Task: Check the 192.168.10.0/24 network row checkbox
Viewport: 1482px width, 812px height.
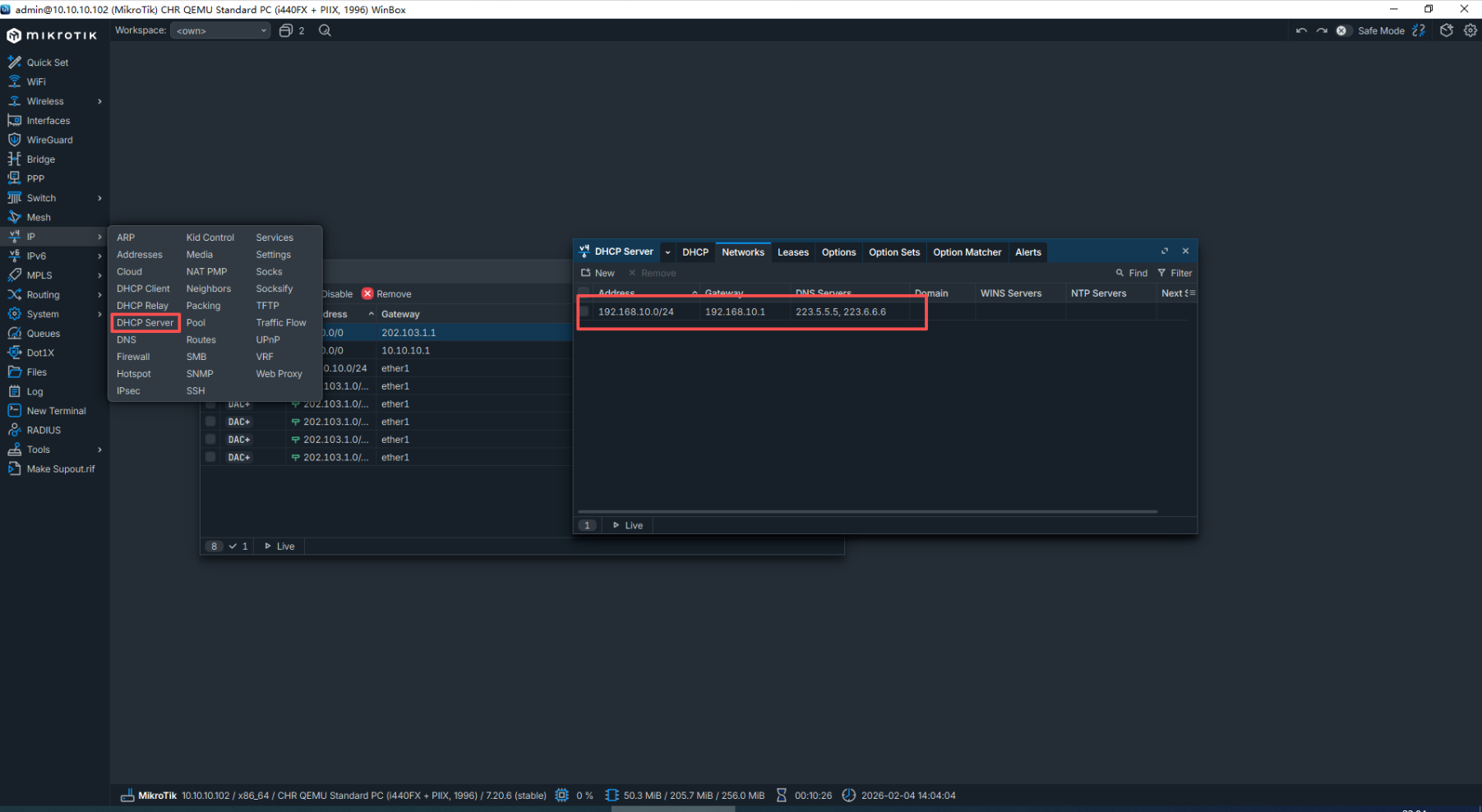Action: 584,311
